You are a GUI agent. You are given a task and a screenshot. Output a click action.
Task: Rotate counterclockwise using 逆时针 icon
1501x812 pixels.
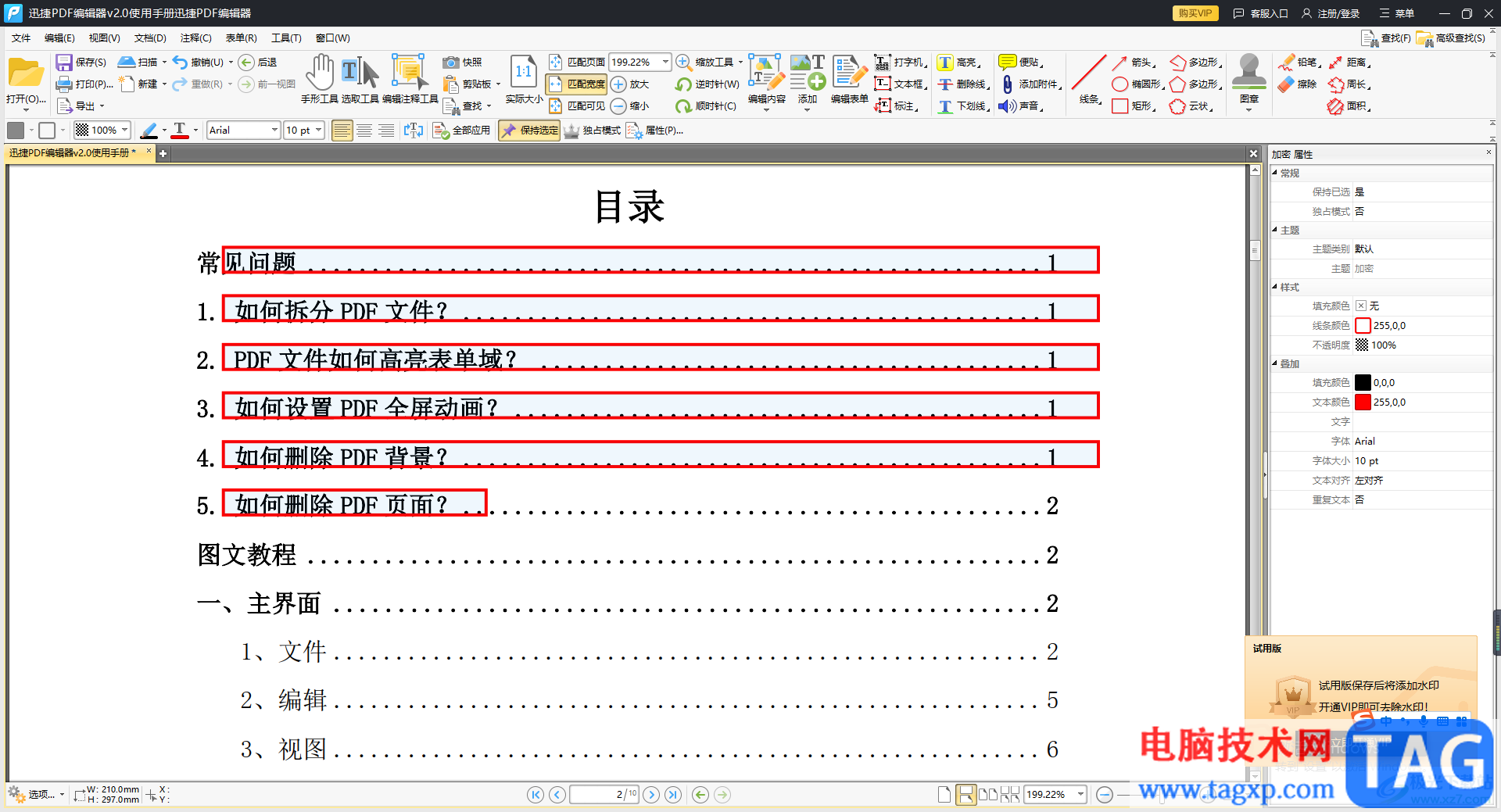tap(684, 84)
